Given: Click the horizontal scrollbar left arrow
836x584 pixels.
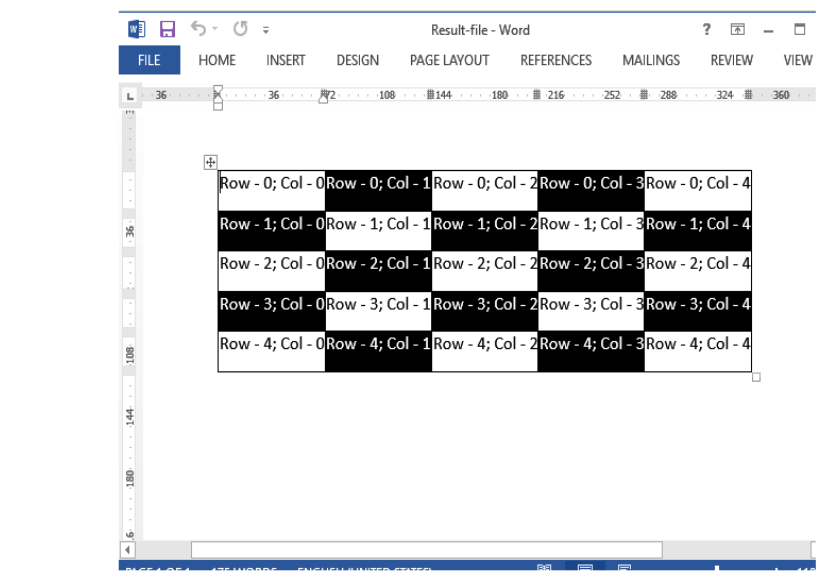Looking at the screenshot, I should (x=127, y=549).
